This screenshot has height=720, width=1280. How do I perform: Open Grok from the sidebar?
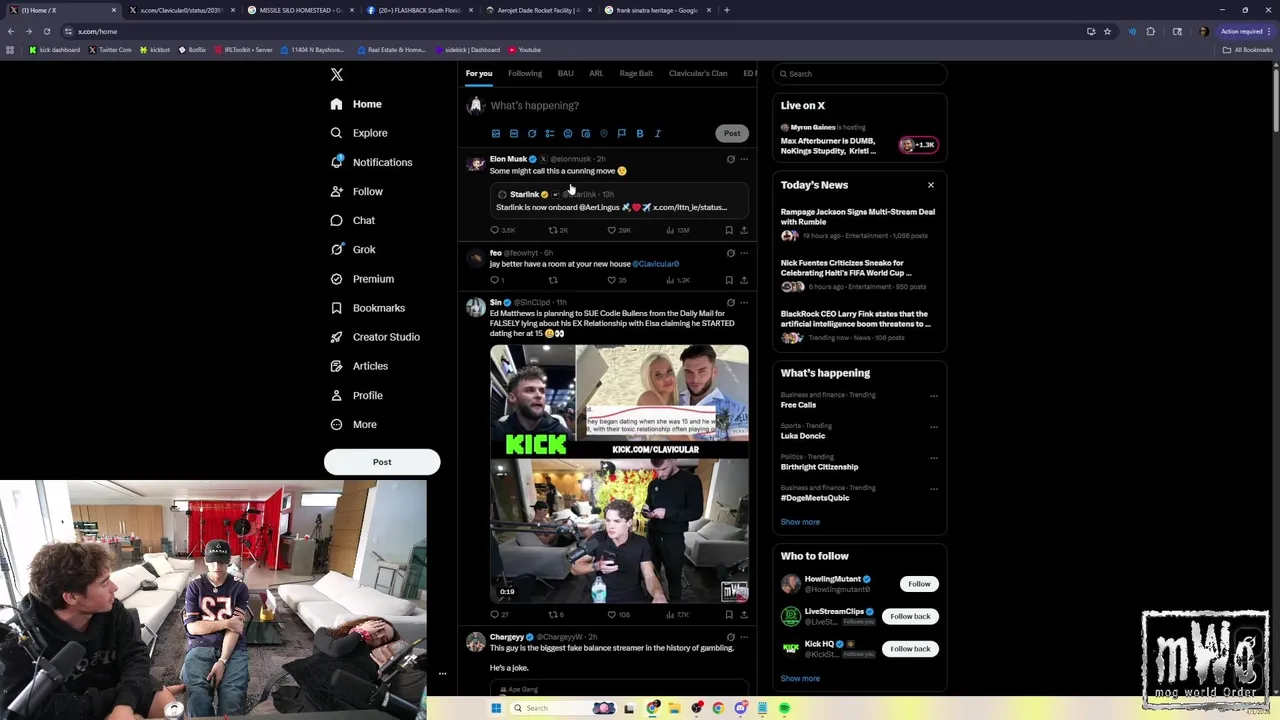pos(353,250)
